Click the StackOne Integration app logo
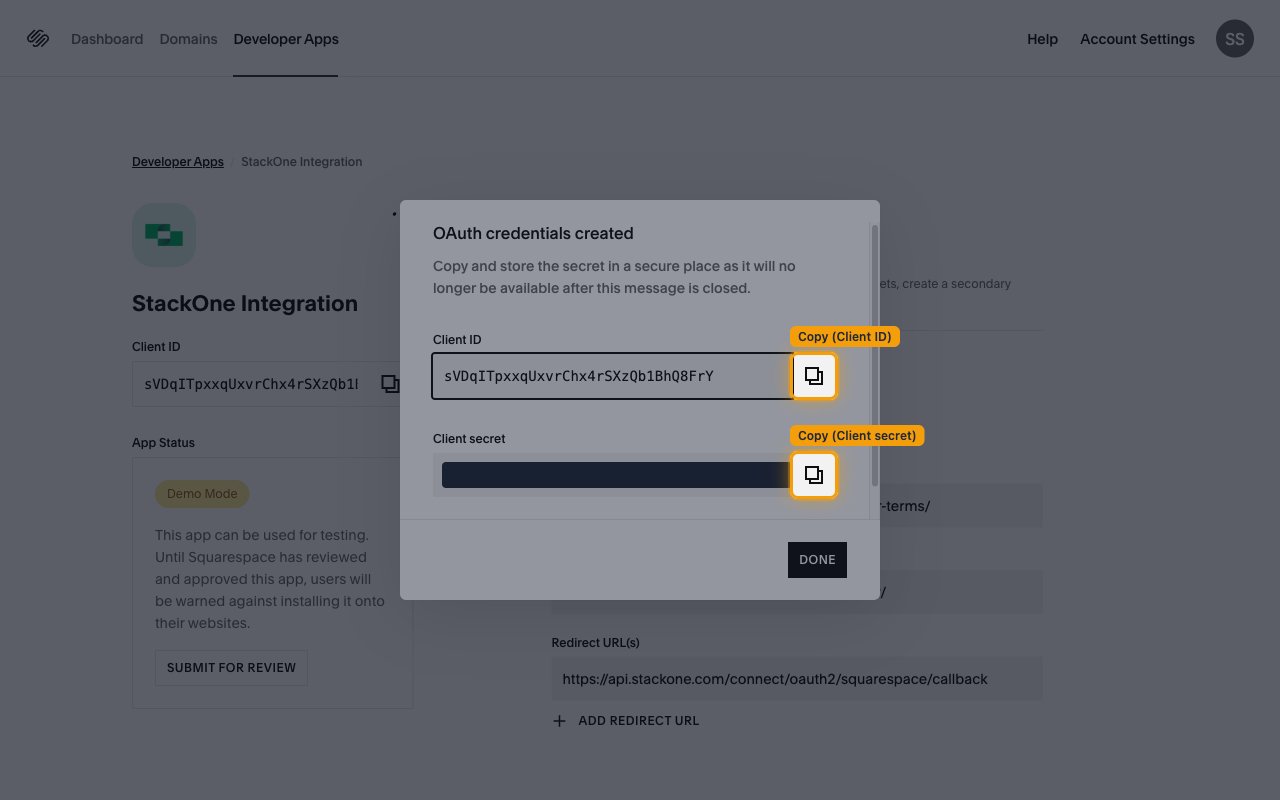 point(164,235)
